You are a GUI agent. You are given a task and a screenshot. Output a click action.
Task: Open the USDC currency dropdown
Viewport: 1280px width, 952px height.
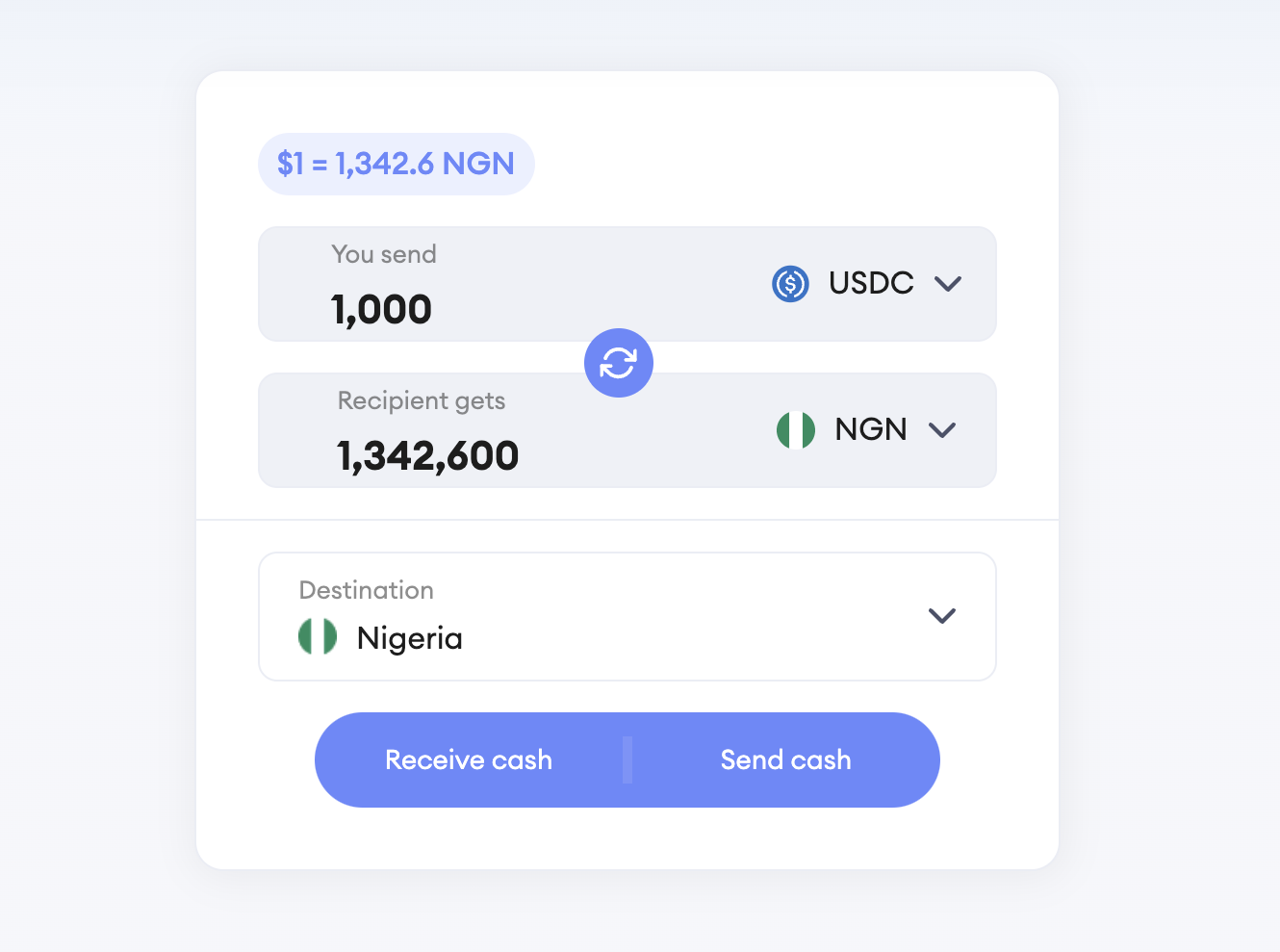(x=948, y=283)
